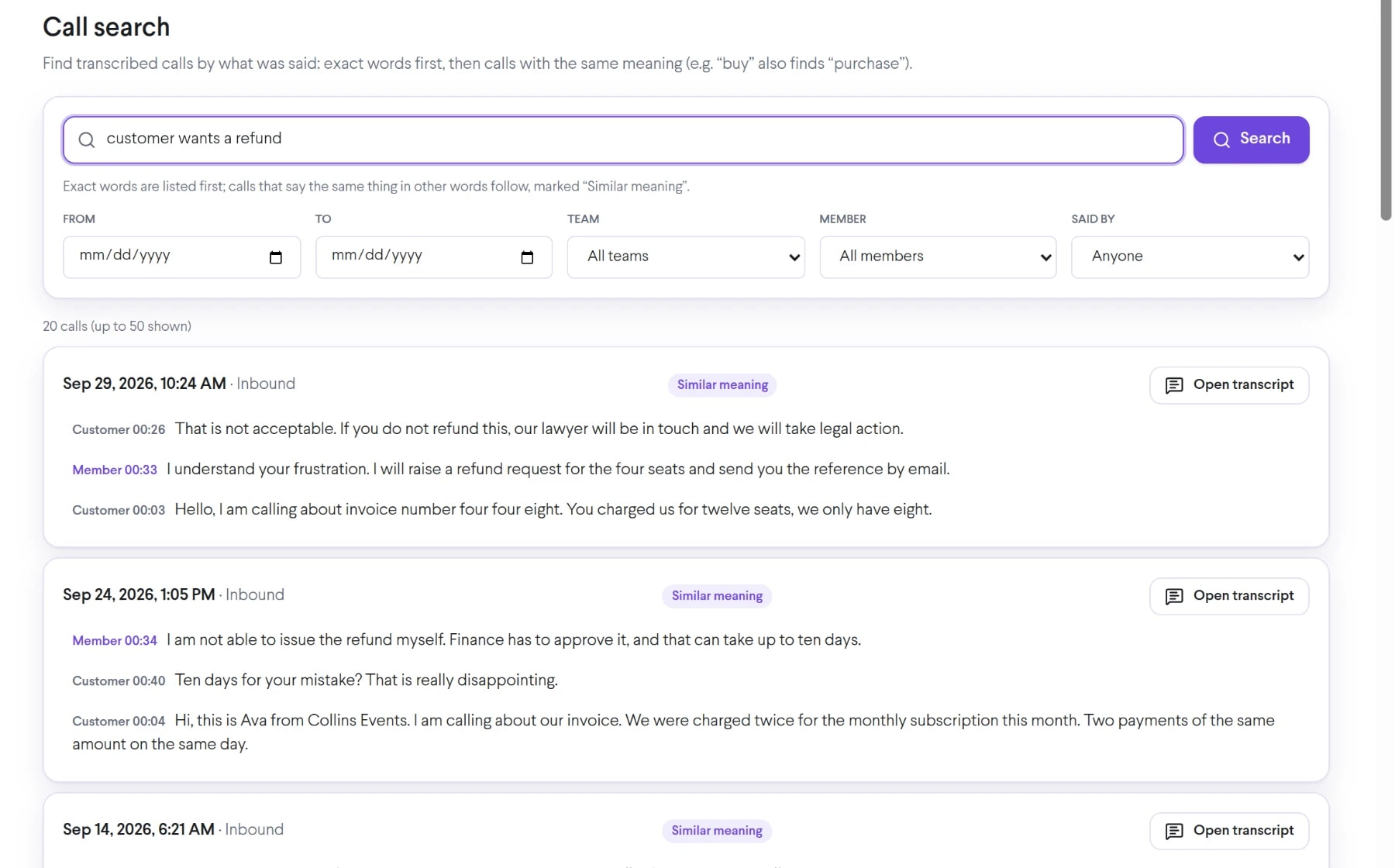Open transcript for Sep 29, 10:24 AM call
Image resolution: width=1395 pixels, height=868 pixels.
[x=1229, y=385]
